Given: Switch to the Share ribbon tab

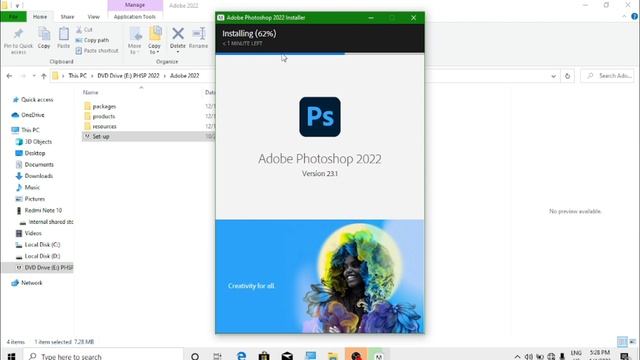Looking at the screenshot, I should pos(67,17).
